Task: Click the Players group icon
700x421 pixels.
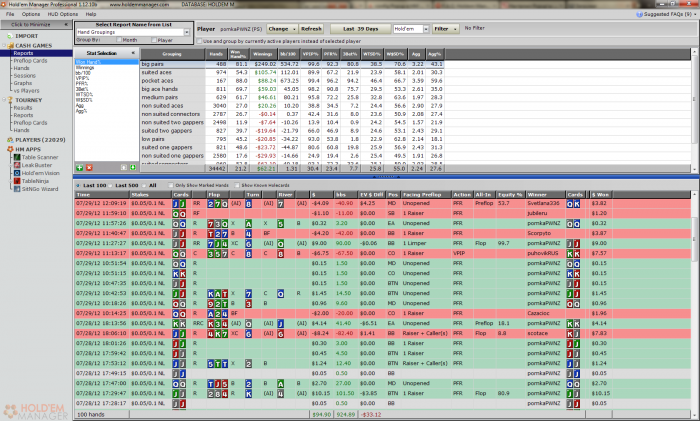Action: pos(10,140)
